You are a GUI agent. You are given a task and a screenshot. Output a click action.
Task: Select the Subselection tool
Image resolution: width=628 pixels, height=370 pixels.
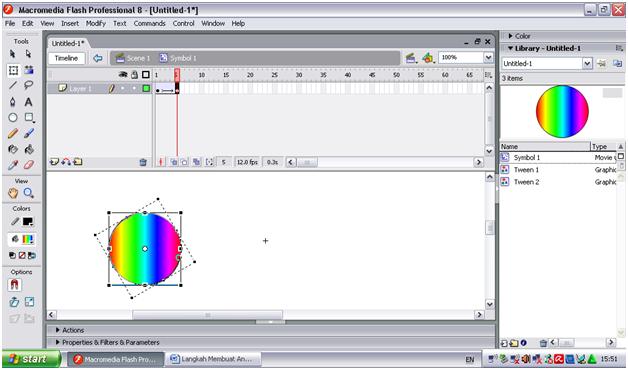(28, 54)
